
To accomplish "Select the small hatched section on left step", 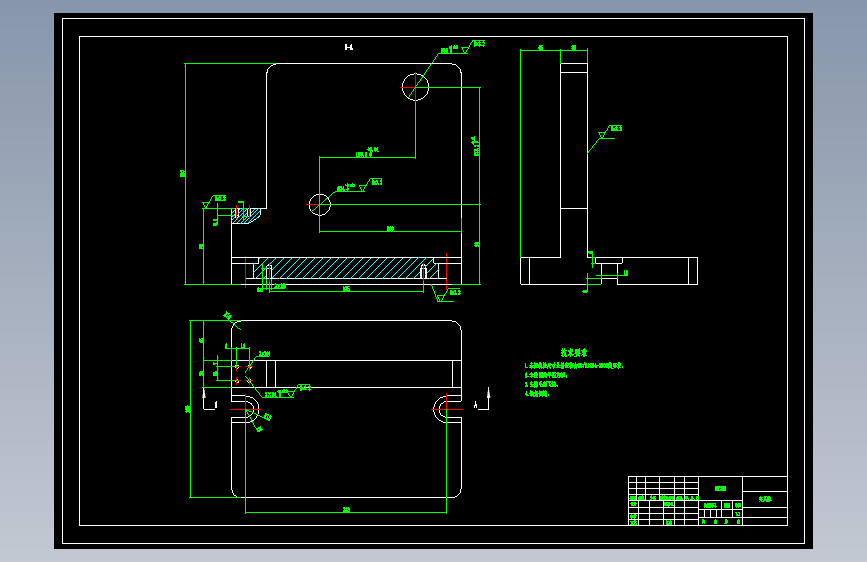I will (245, 215).
